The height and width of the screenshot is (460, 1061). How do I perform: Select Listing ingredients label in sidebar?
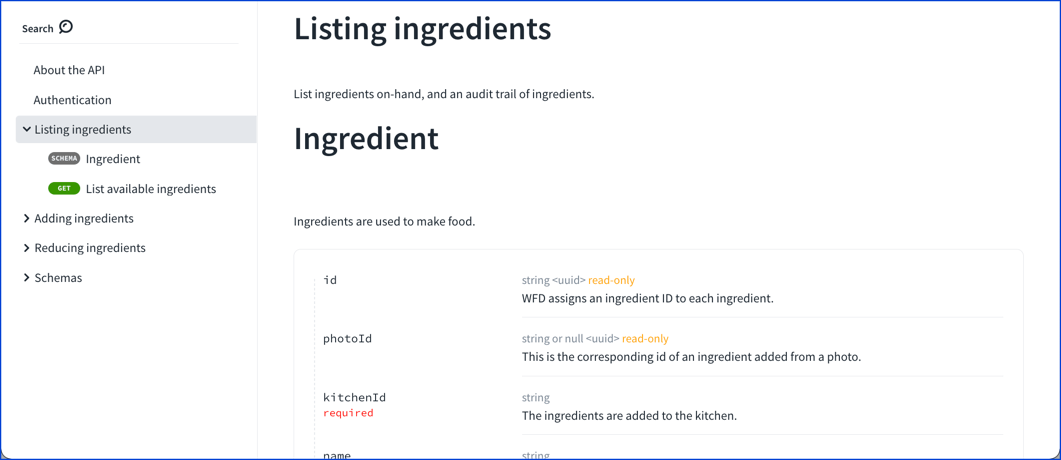[x=83, y=129]
